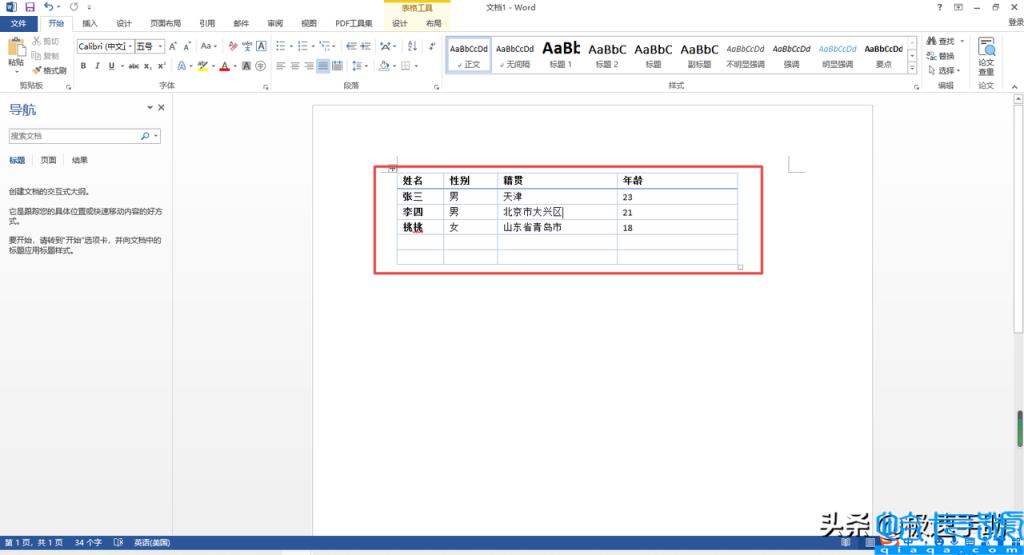Open navigation pane options dropdown arrow

click(x=150, y=108)
